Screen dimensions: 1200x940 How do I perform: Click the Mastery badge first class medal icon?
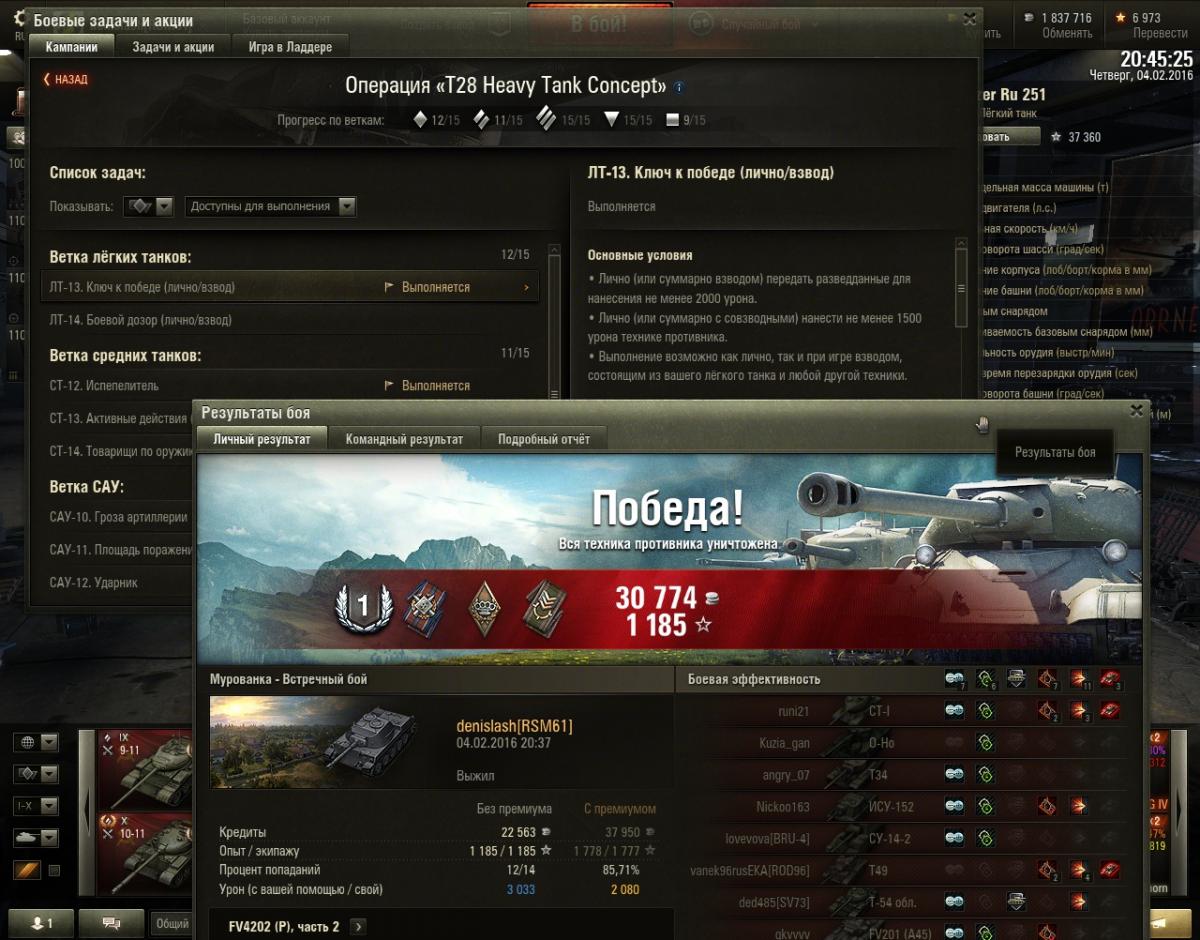point(363,608)
